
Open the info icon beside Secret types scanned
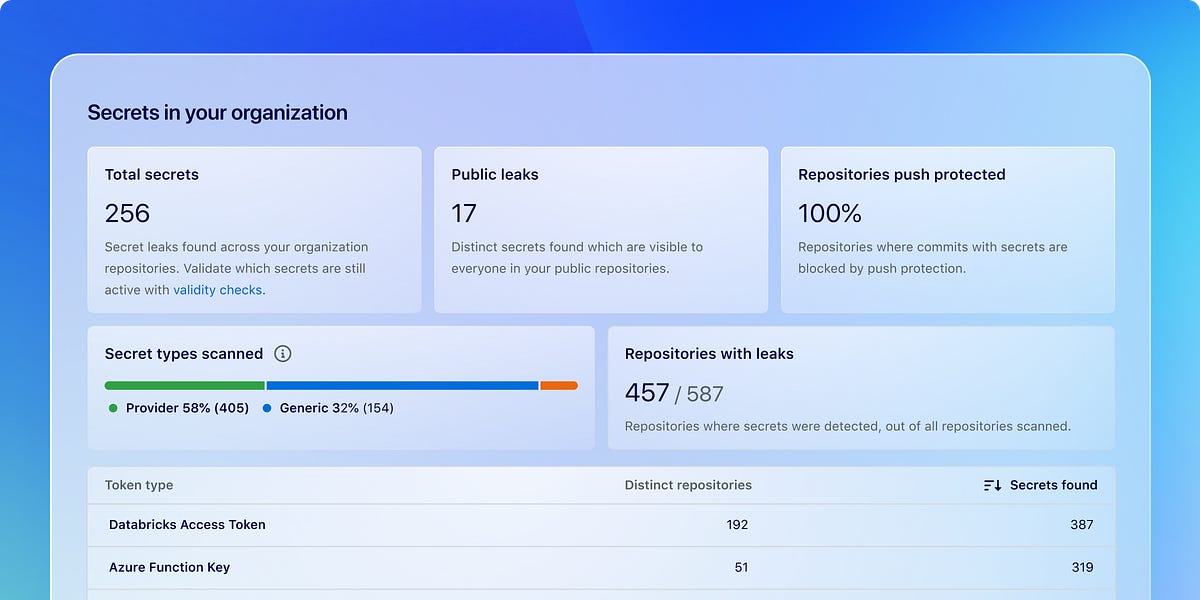283,354
